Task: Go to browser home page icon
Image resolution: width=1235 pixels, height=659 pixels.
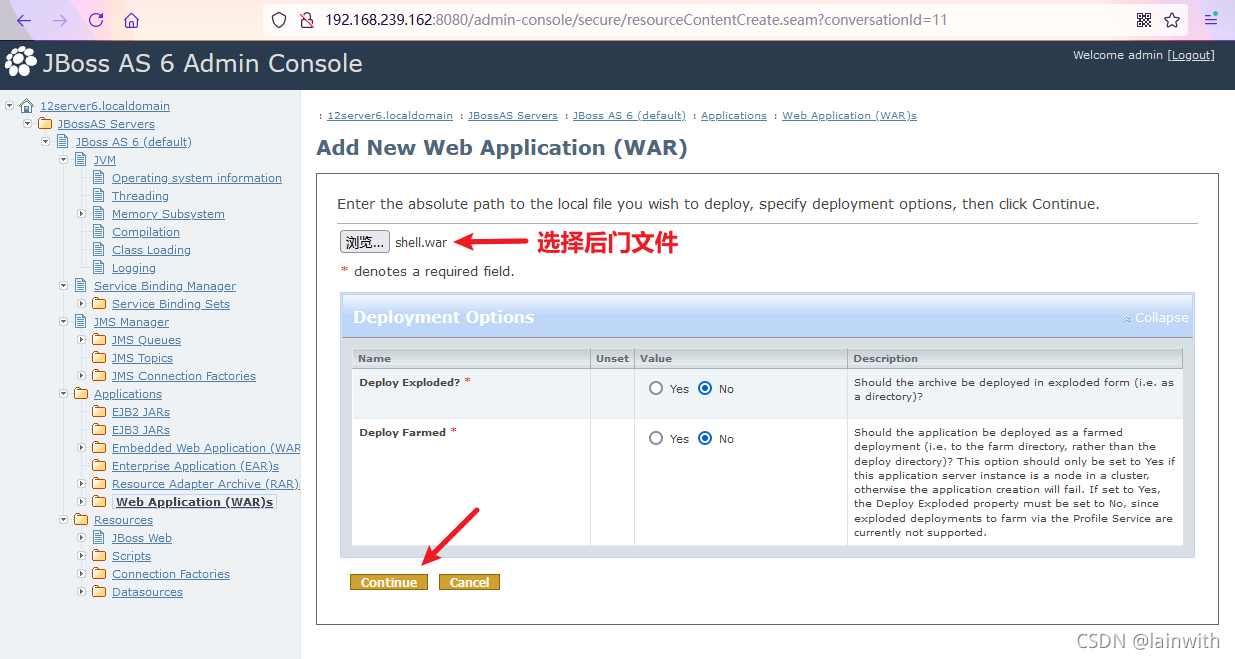Action: click(x=131, y=20)
